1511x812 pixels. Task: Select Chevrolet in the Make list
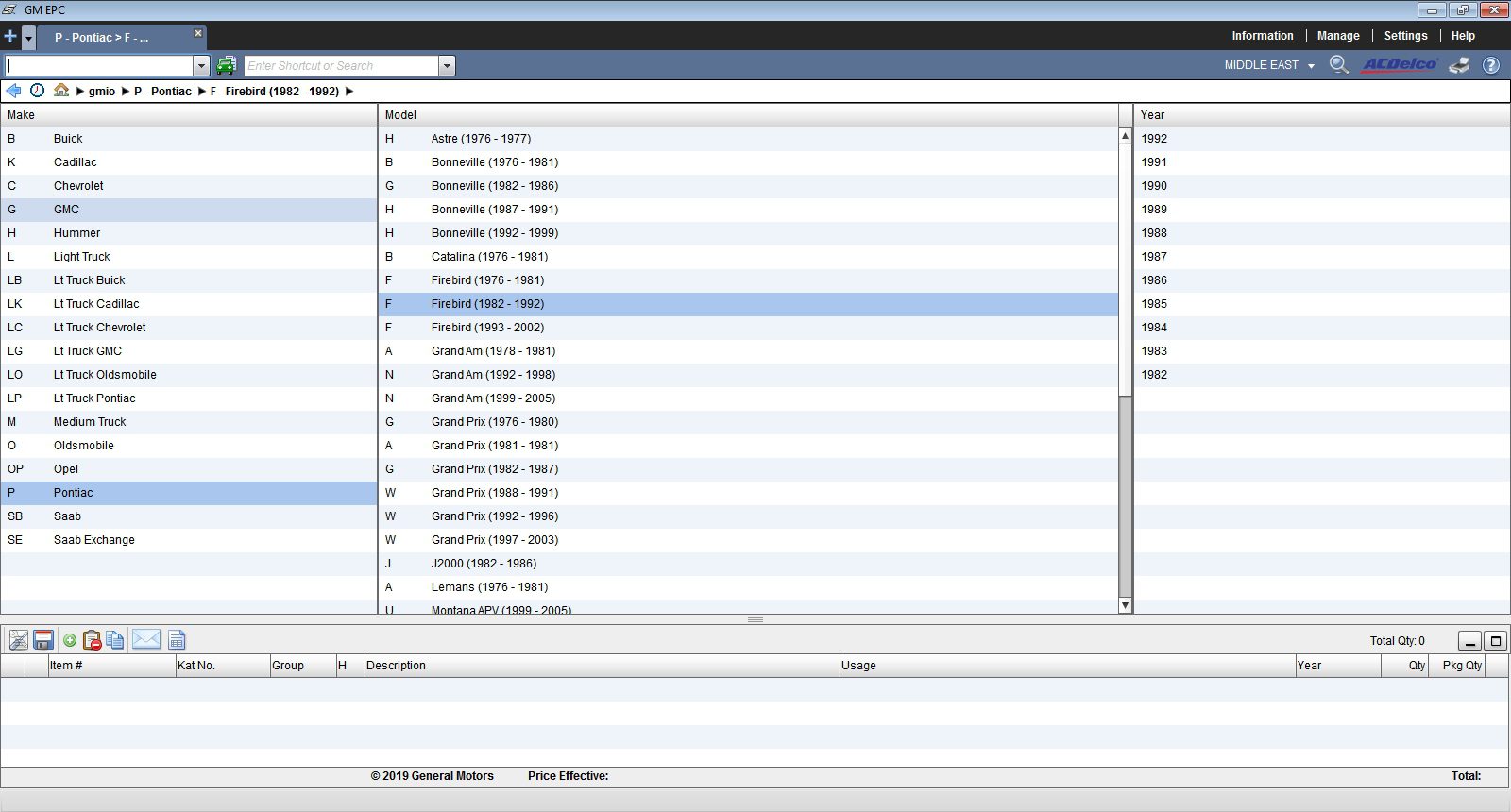189,186
